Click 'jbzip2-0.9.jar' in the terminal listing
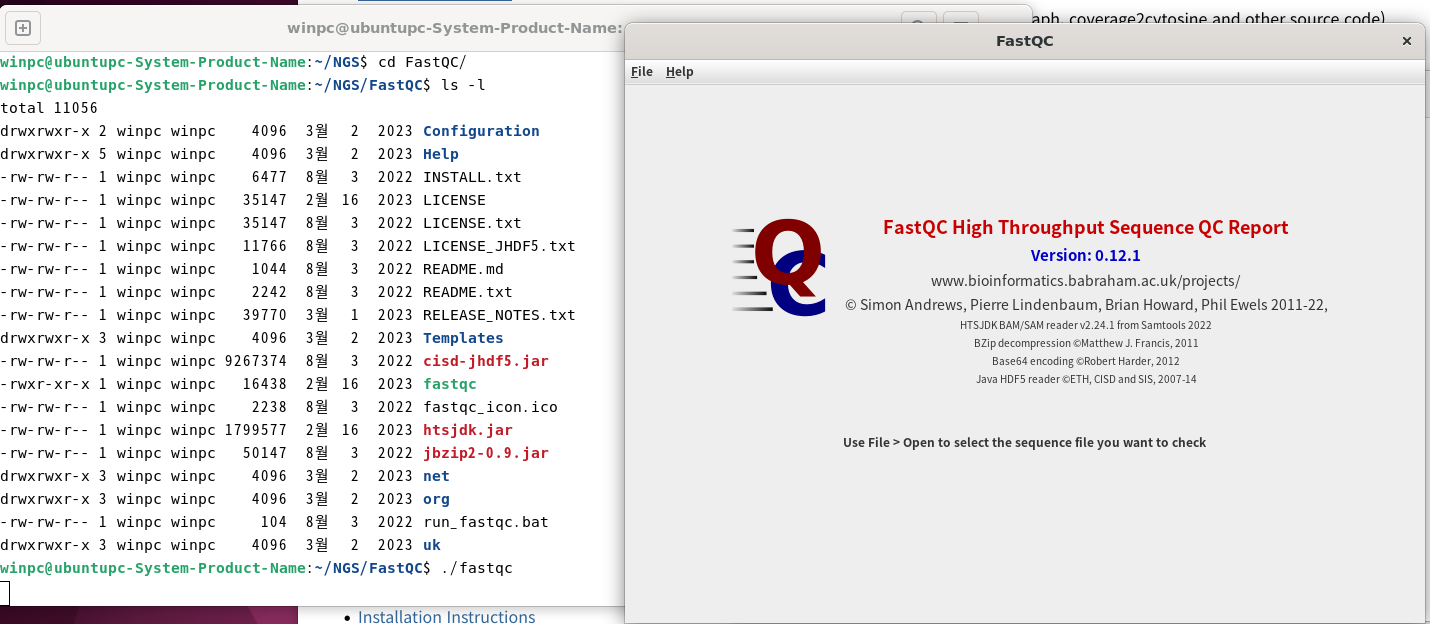 tap(486, 453)
